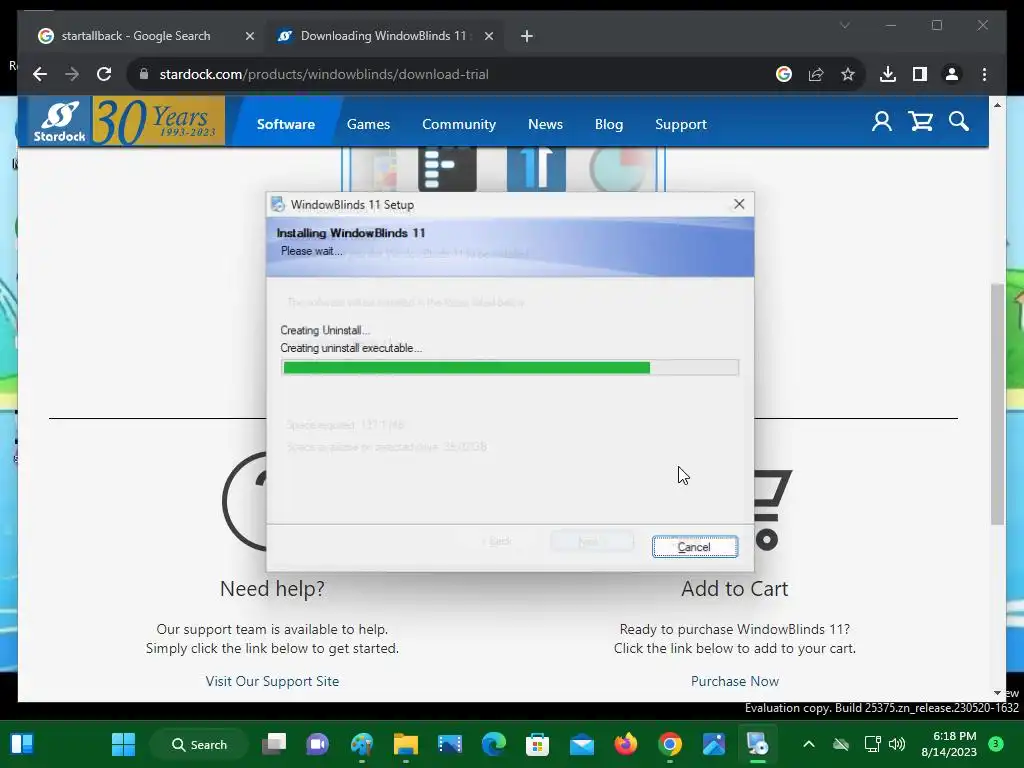Click Cancel in WindowBlinds 11 Setup
Screen dimensions: 1024x768
[695, 547]
